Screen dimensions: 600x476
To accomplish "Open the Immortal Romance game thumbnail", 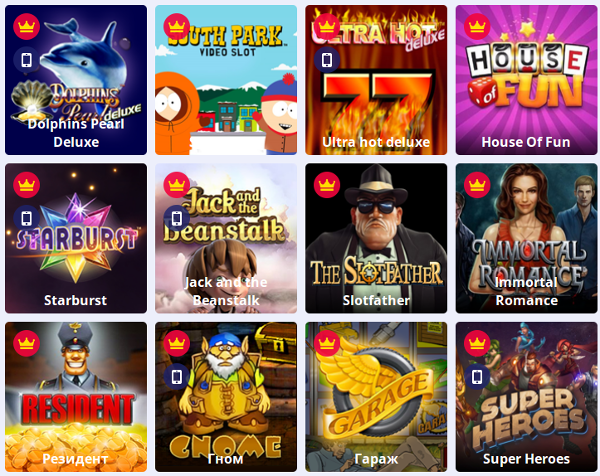I will pos(526,238).
